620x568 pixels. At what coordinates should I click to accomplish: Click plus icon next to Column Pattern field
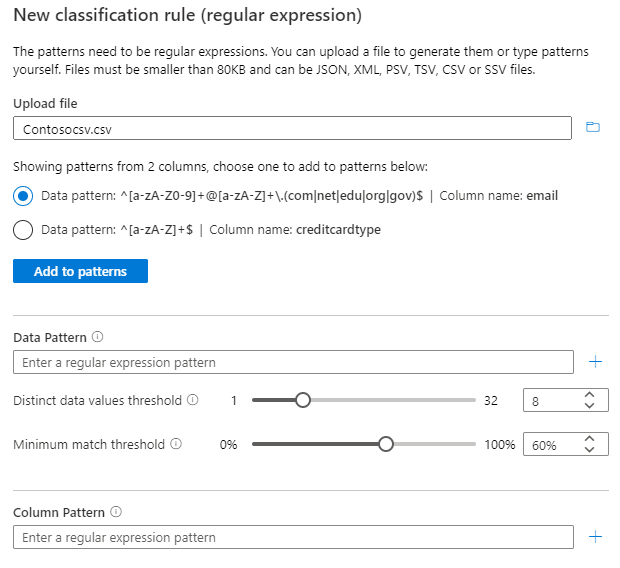[596, 537]
